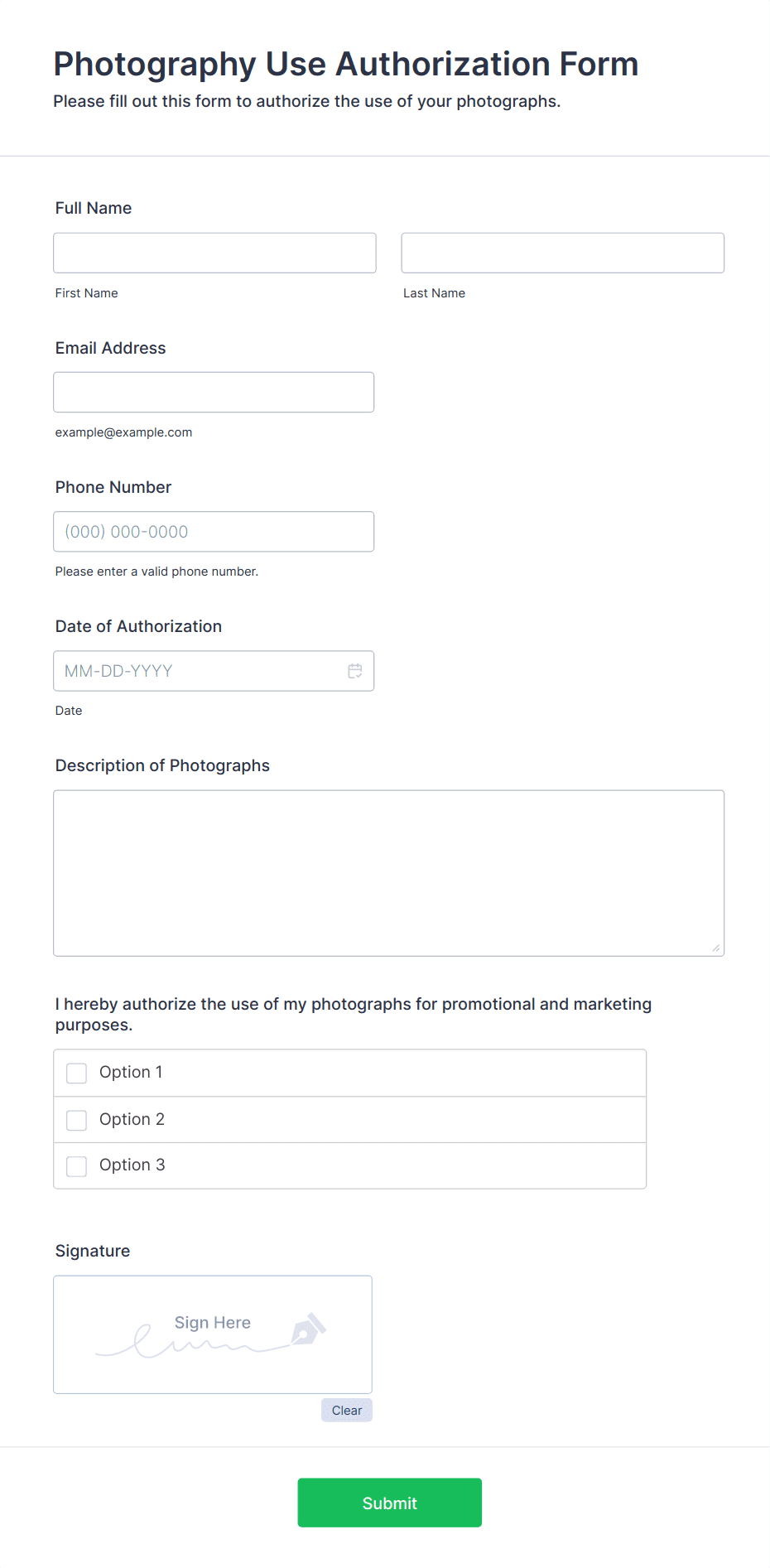Grab the textarea resize handle corner
770x1568 pixels.
(x=716, y=948)
